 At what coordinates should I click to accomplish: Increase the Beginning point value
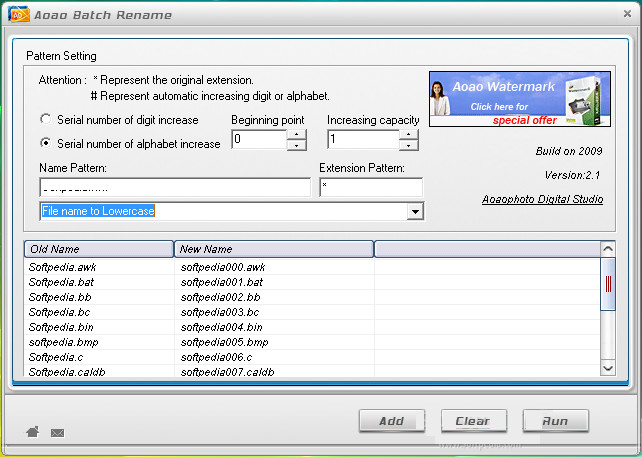296,135
